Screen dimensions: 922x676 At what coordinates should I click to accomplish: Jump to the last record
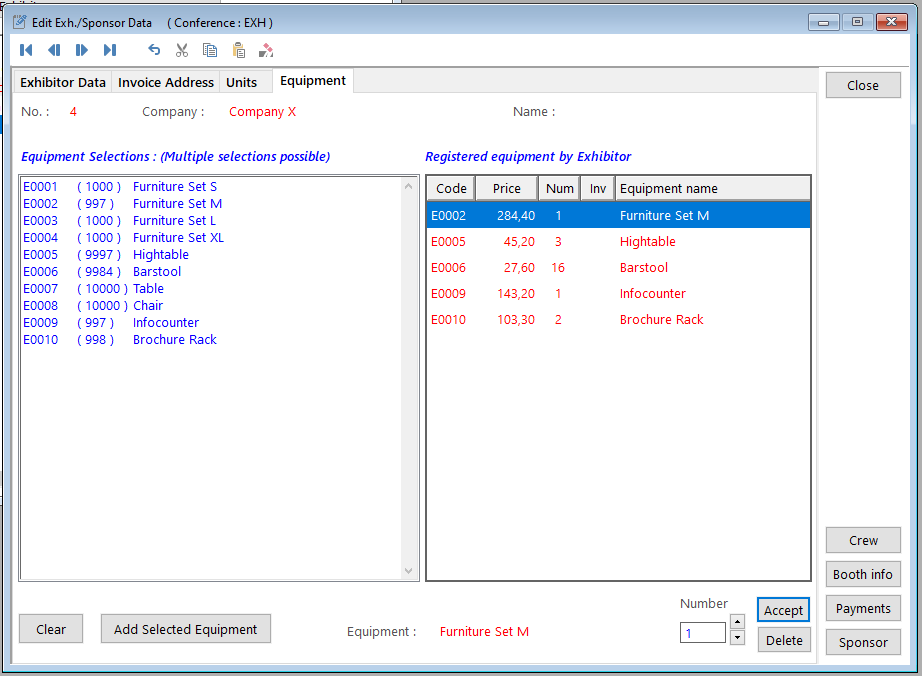[110, 50]
